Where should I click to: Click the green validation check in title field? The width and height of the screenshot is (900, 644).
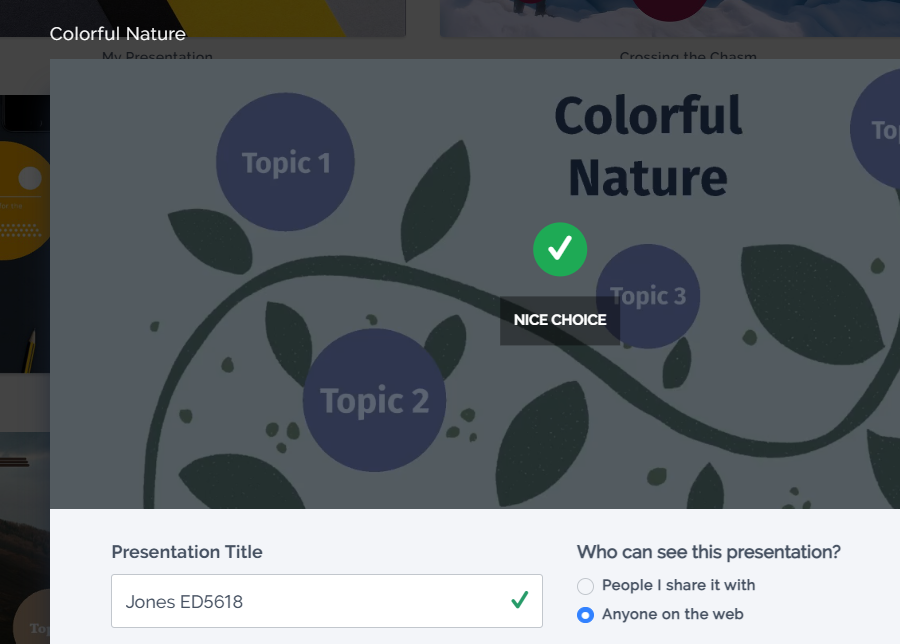coord(519,600)
